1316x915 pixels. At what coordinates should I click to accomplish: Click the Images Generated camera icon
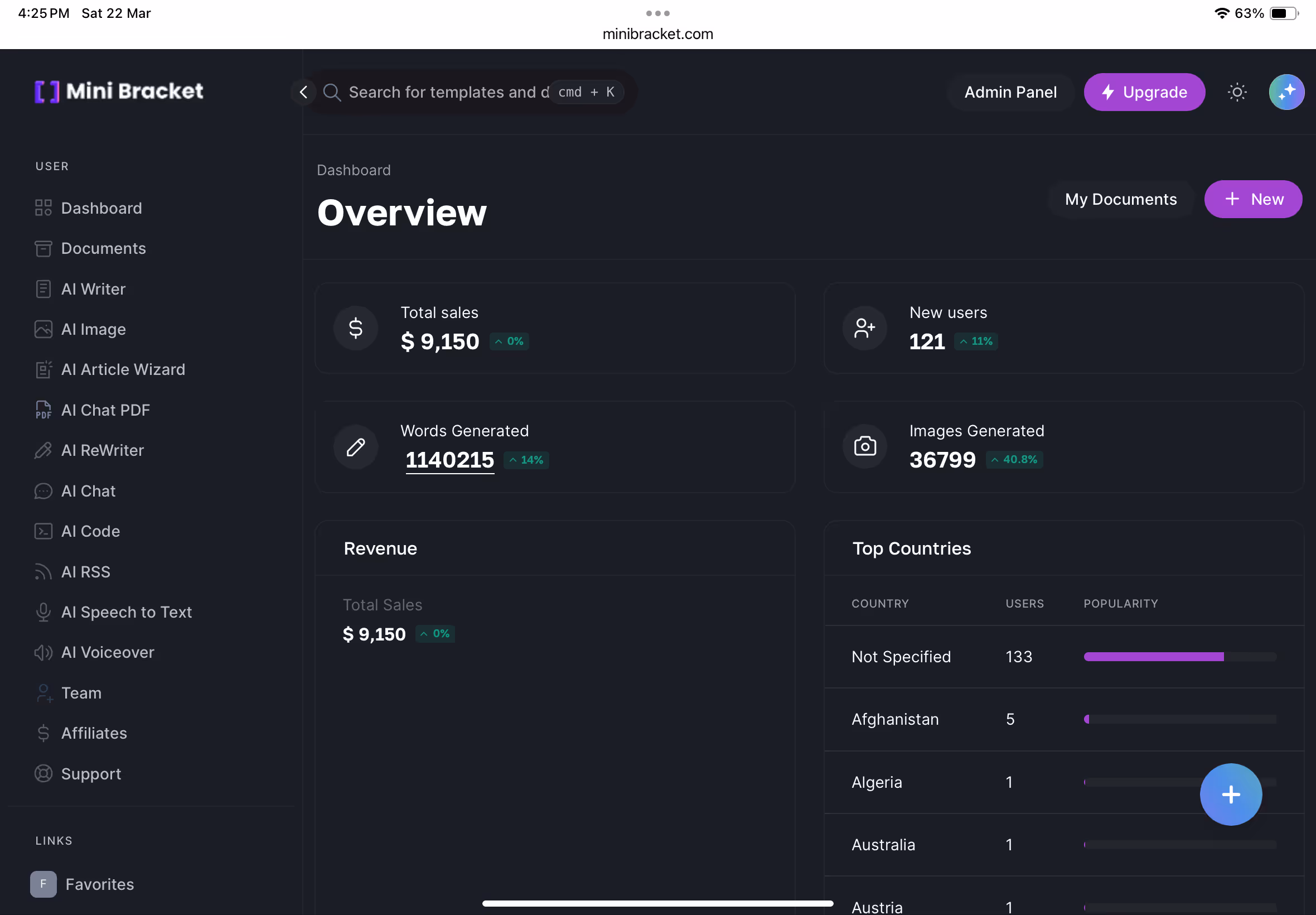(864, 446)
